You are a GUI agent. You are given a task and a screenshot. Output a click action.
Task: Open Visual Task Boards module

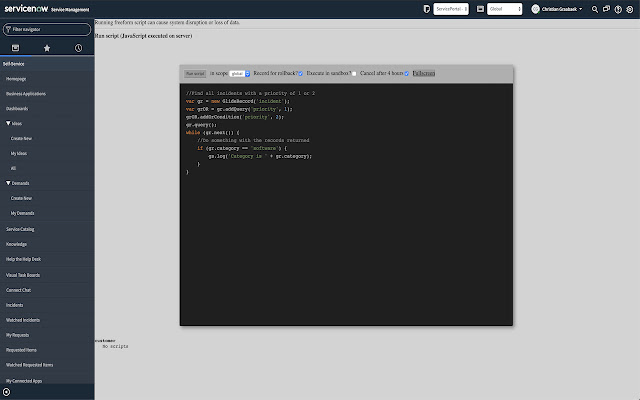(23, 275)
